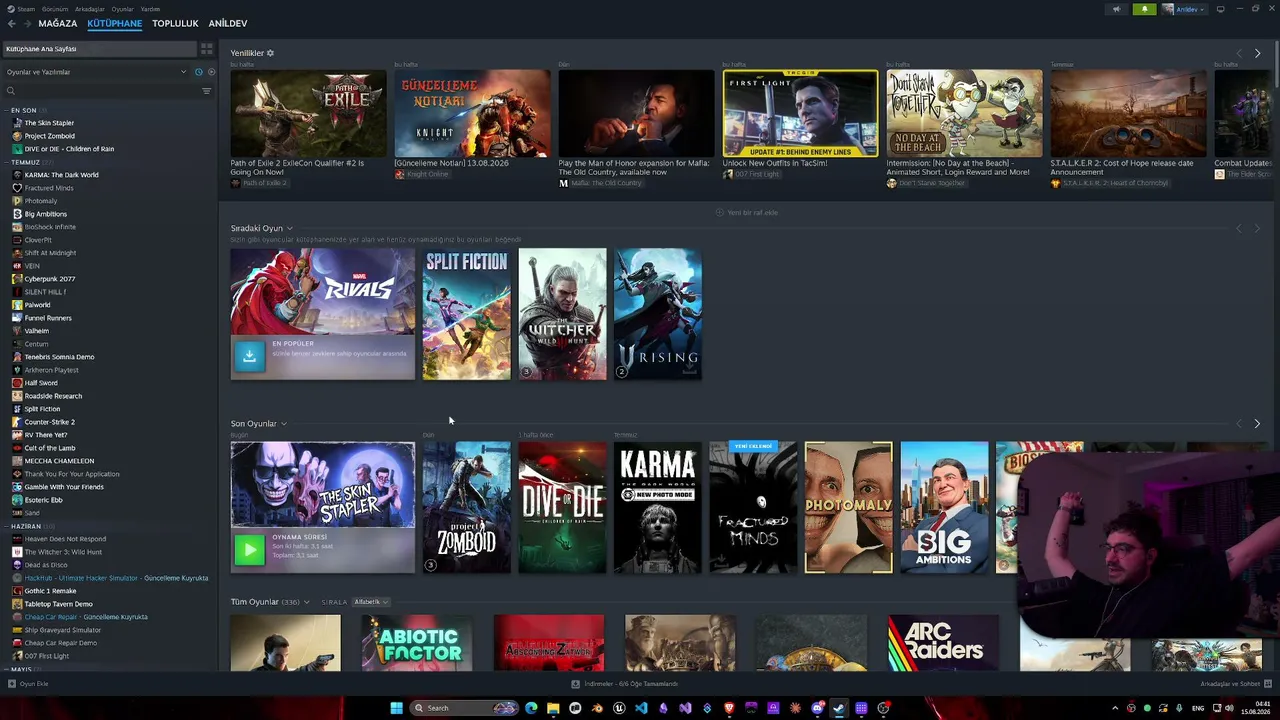Click the Oyun Ekle plus icon
The height and width of the screenshot is (720, 1280).
(12, 684)
